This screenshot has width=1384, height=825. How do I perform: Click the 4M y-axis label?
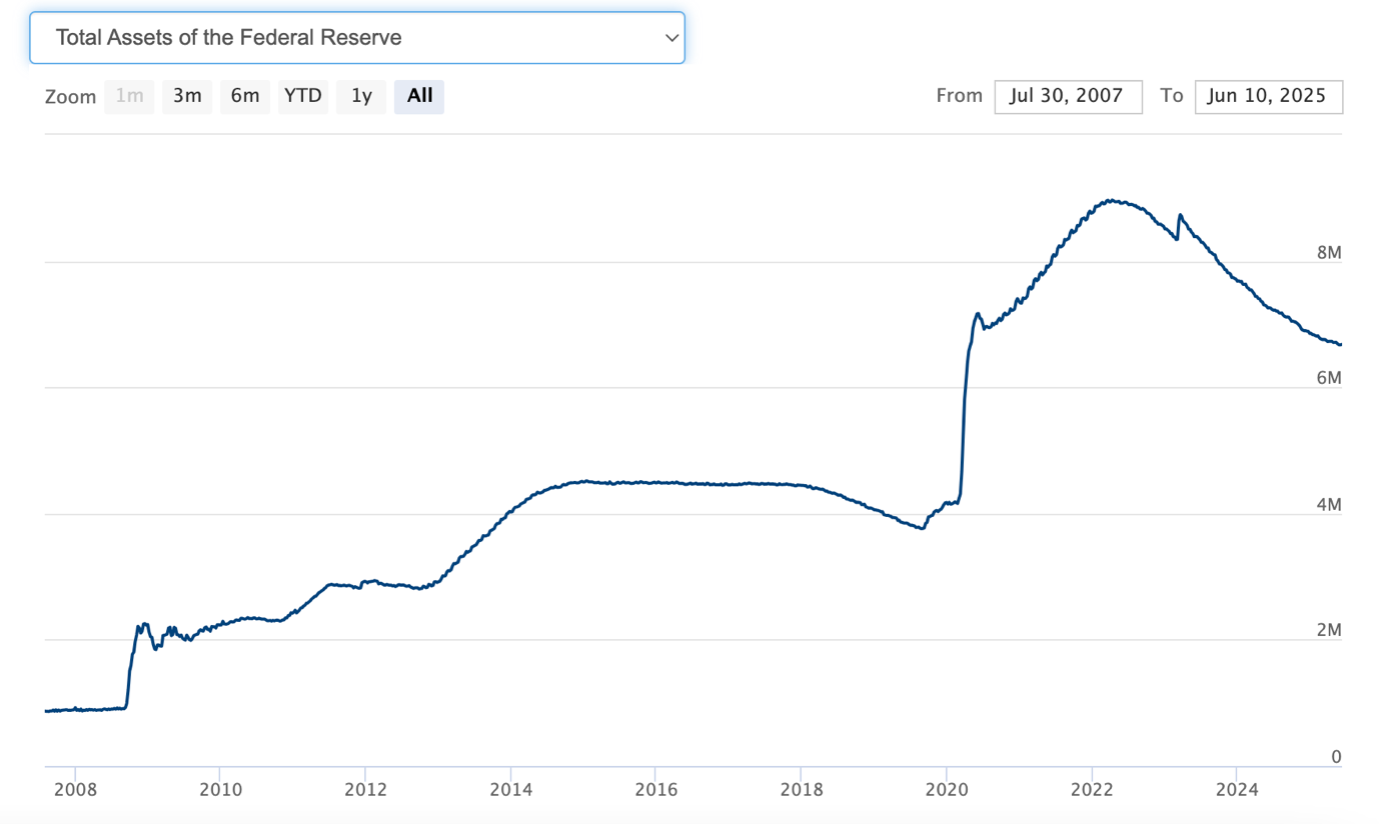pyautogui.click(x=1329, y=505)
